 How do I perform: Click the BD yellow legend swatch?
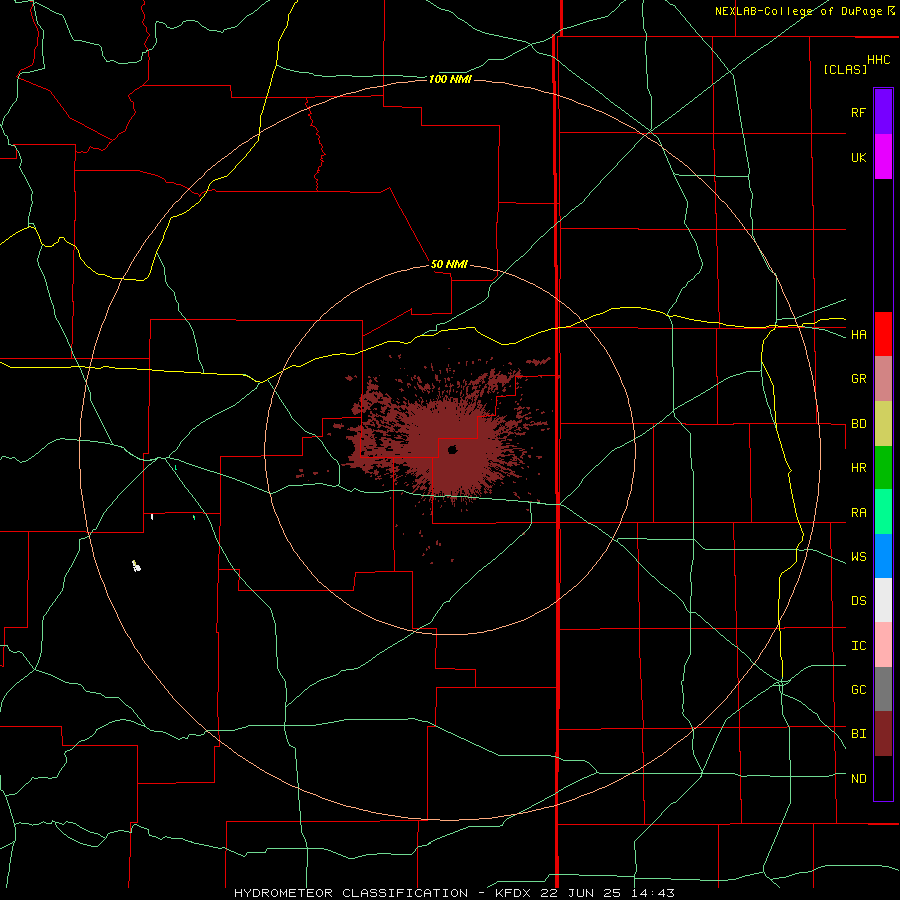click(x=883, y=424)
